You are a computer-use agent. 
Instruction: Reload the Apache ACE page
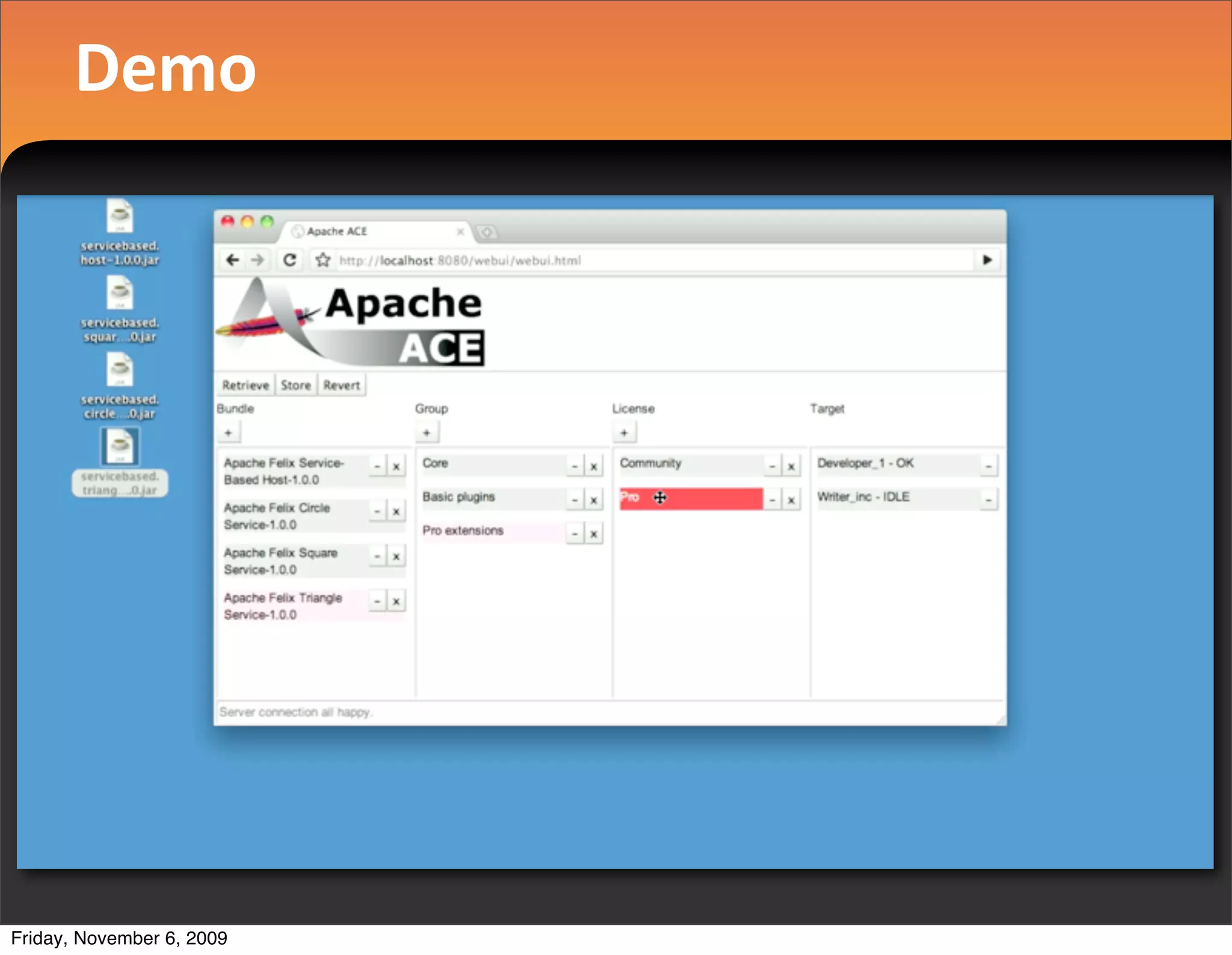(290, 260)
